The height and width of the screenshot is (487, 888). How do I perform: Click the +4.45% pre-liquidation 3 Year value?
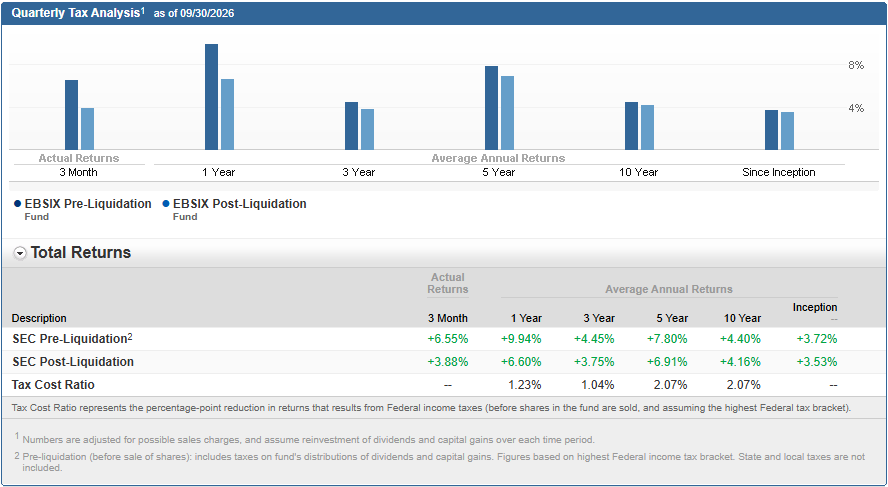click(x=594, y=339)
